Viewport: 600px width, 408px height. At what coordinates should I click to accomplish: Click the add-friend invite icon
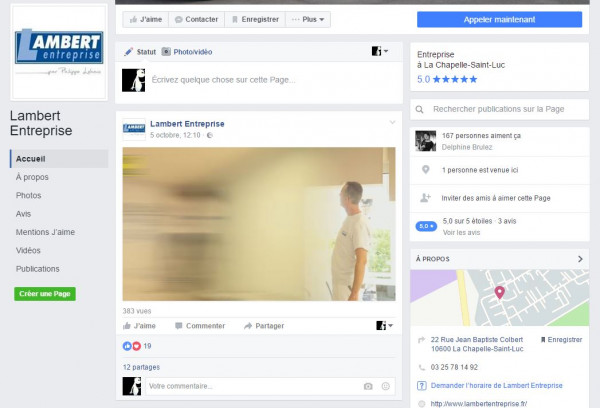pos(425,198)
